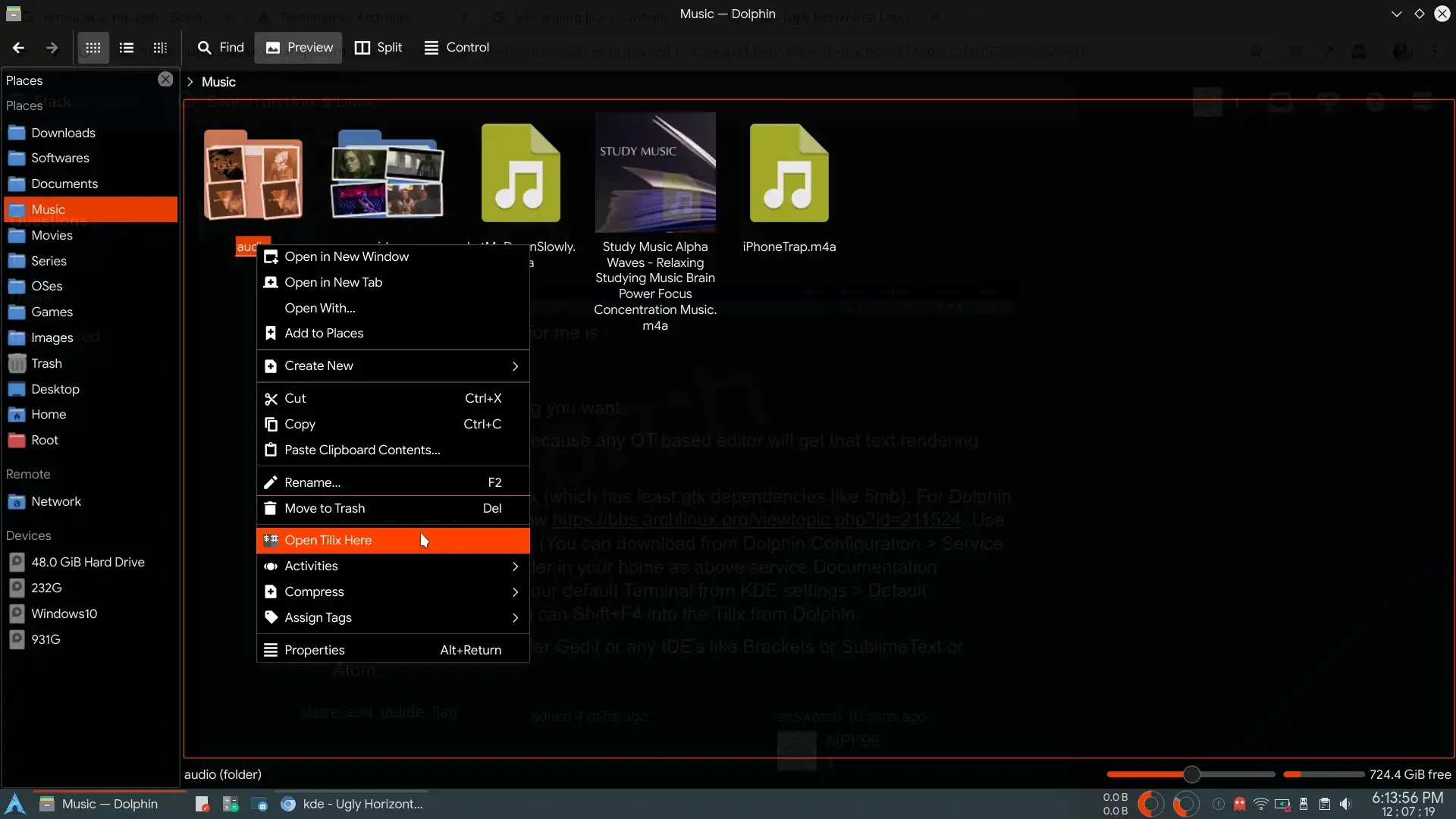Click volume icon in system tray
Screen dimensions: 1456x819
[x=1345, y=804]
